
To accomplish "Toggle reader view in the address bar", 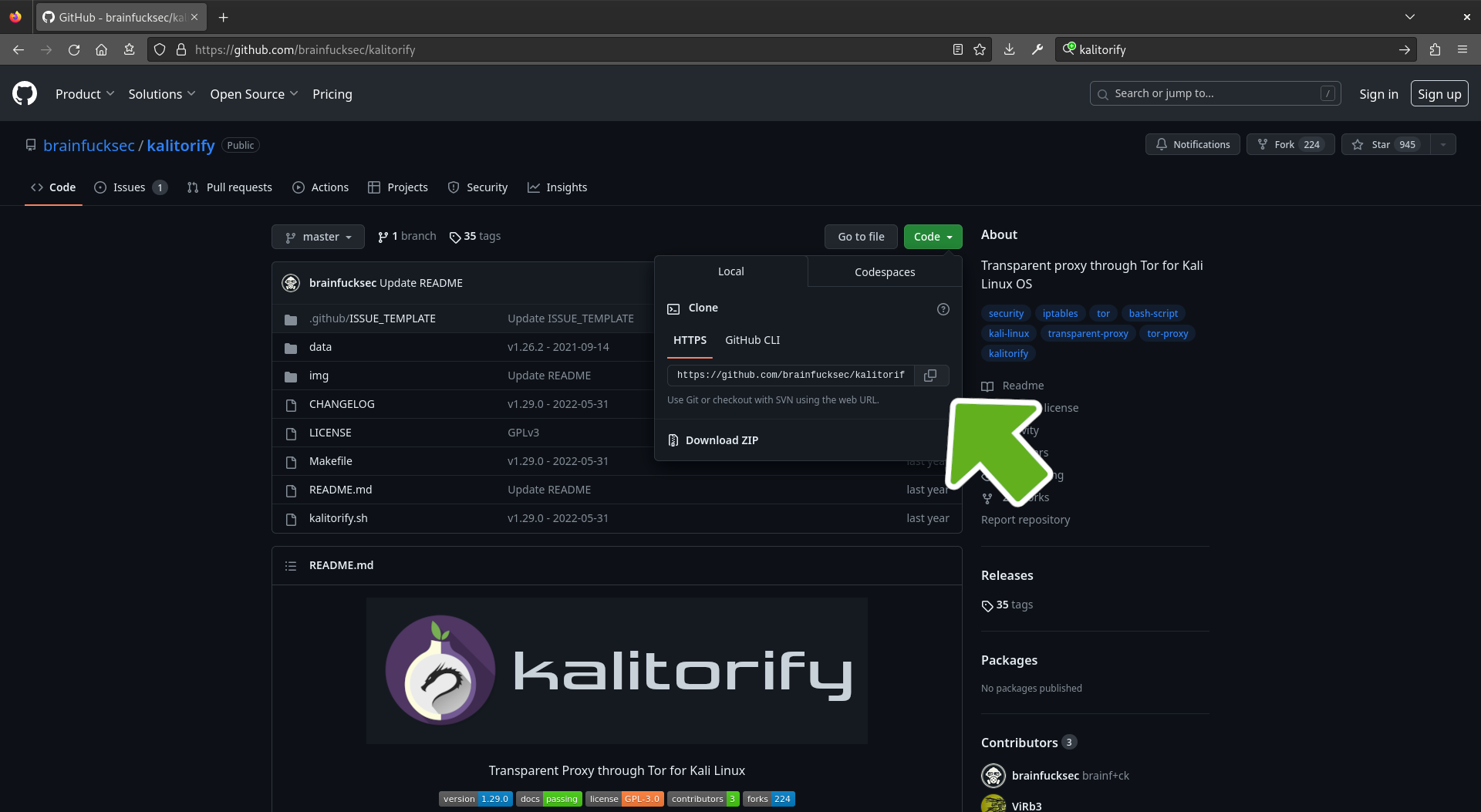I will [x=957, y=49].
